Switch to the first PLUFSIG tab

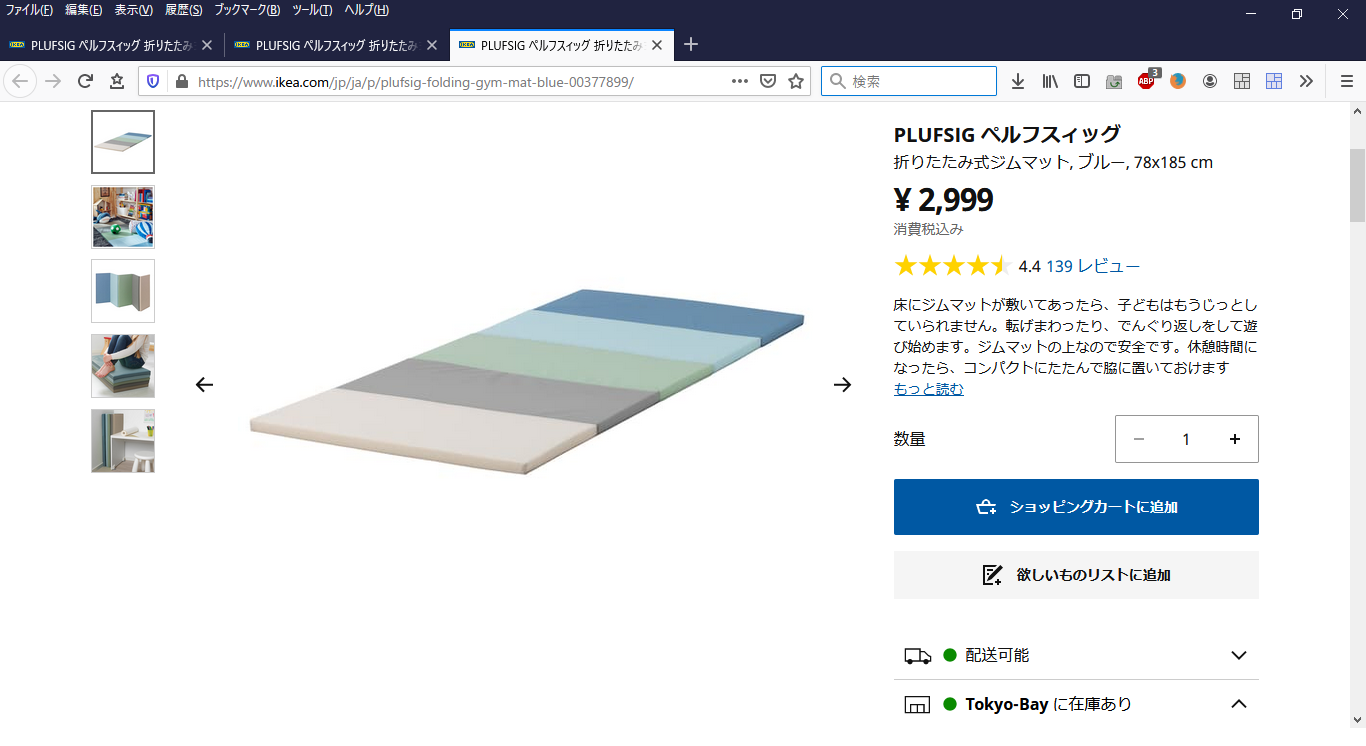pyautogui.click(x=111, y=45)
